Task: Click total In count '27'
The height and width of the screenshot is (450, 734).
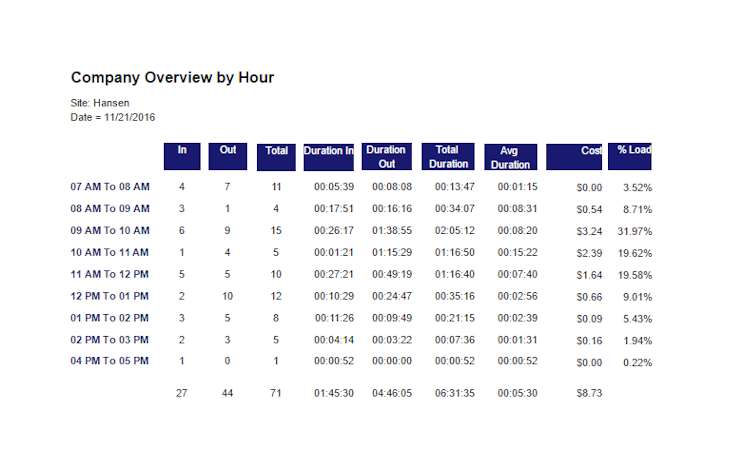Action: point(182,393)
